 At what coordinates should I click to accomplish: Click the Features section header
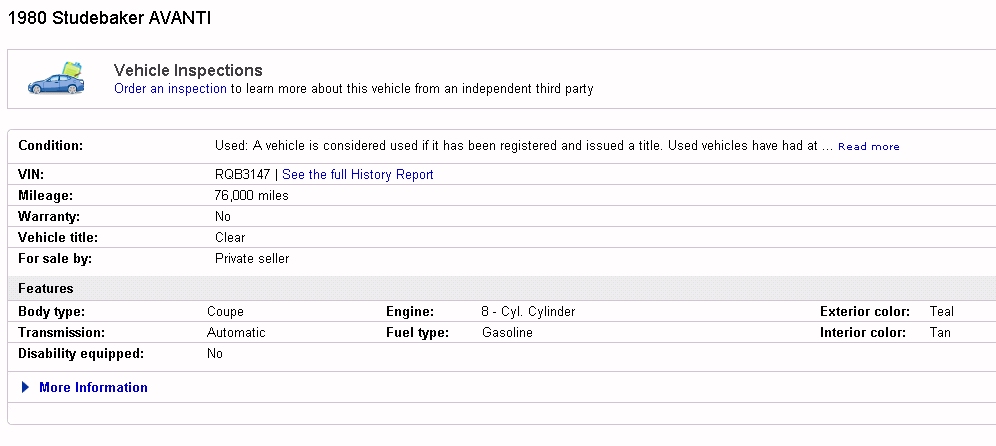coord(46,289)
